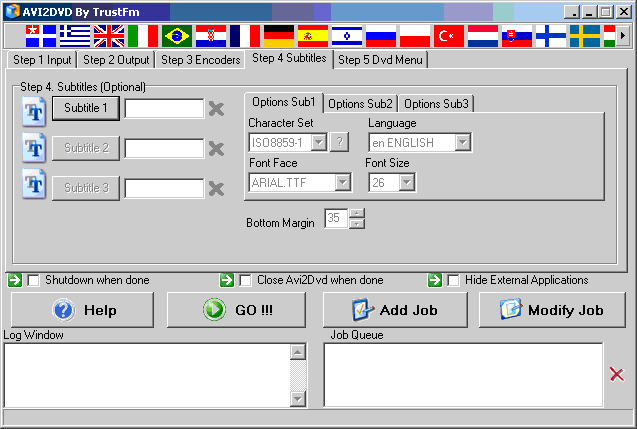Click Log Window scrollbar down arrow
The width and height of the screenshot is (637, 429).
coord(298,399)
